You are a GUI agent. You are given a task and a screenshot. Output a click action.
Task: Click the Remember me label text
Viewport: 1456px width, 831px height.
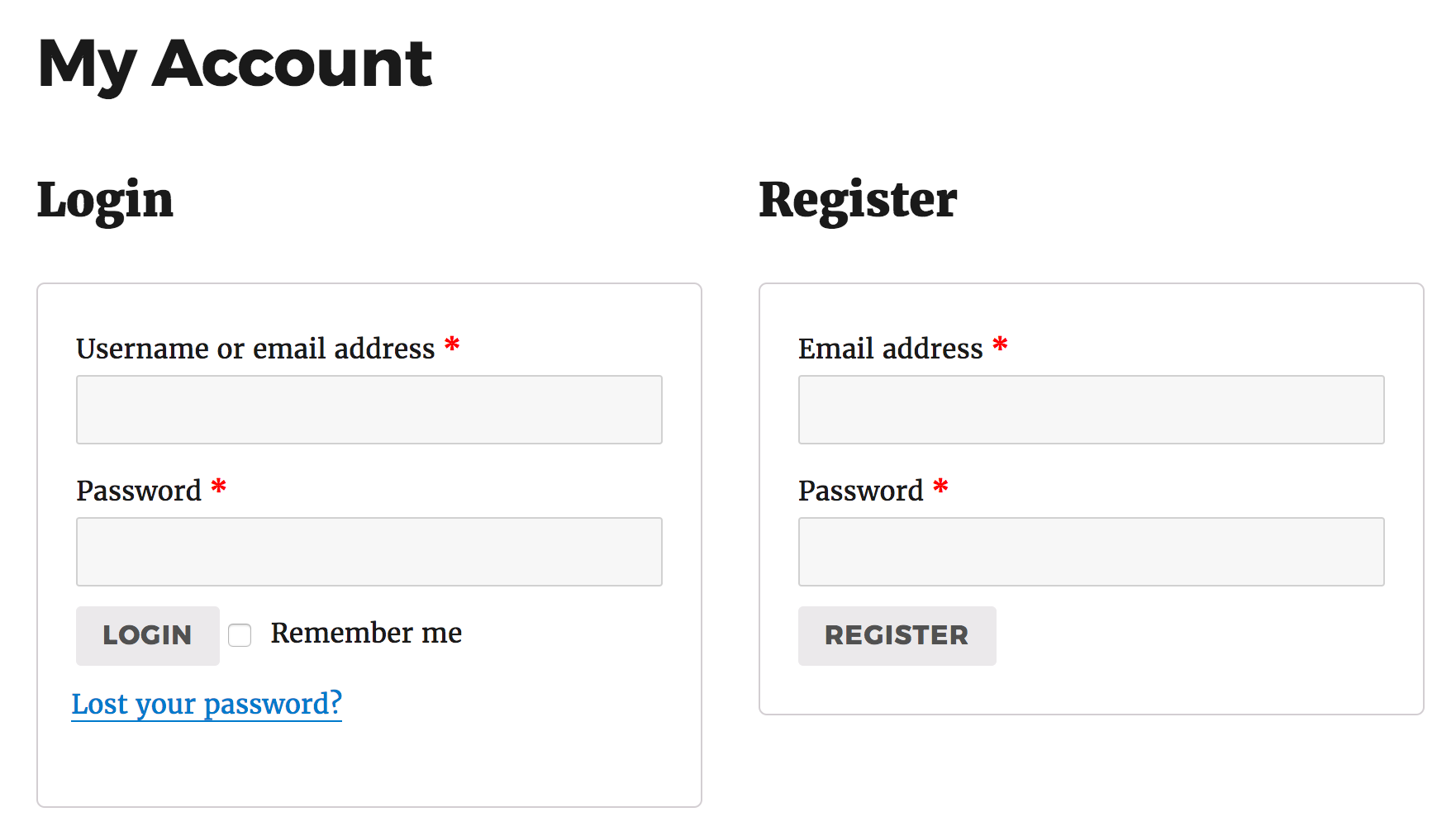365,633
